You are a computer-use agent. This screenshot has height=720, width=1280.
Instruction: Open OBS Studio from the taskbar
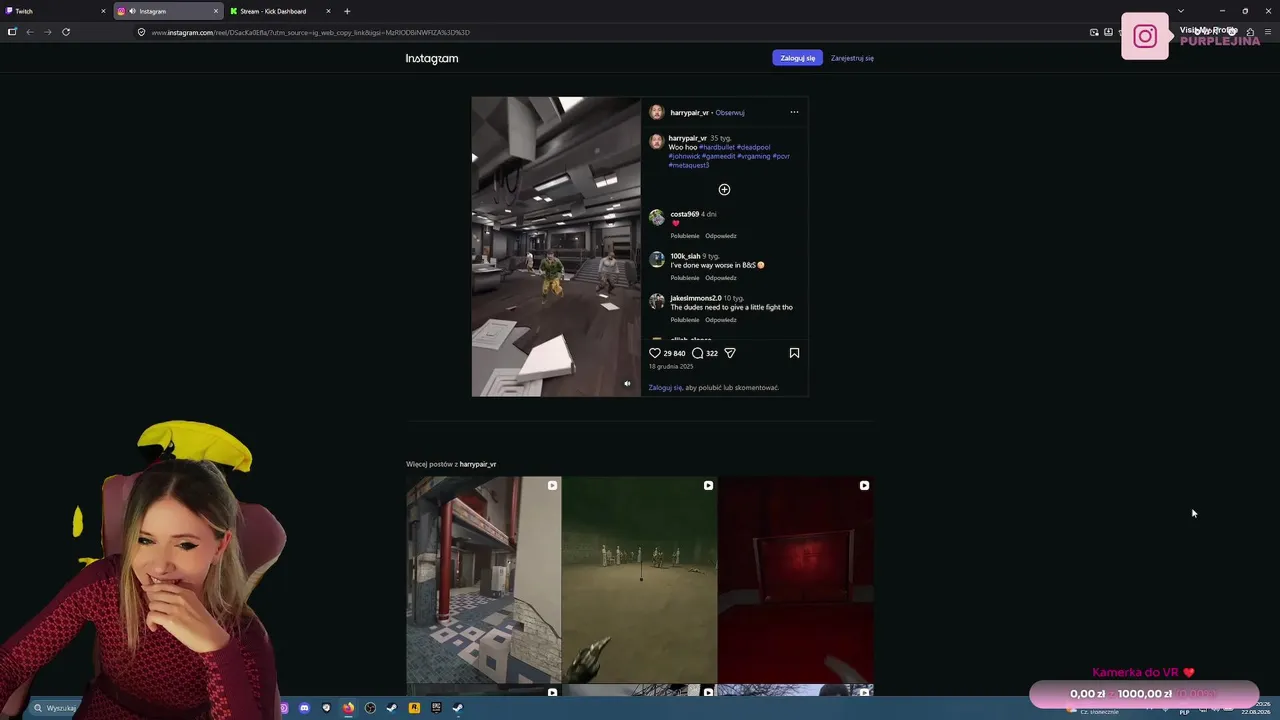pyautogui.click(x=370, y=708)
